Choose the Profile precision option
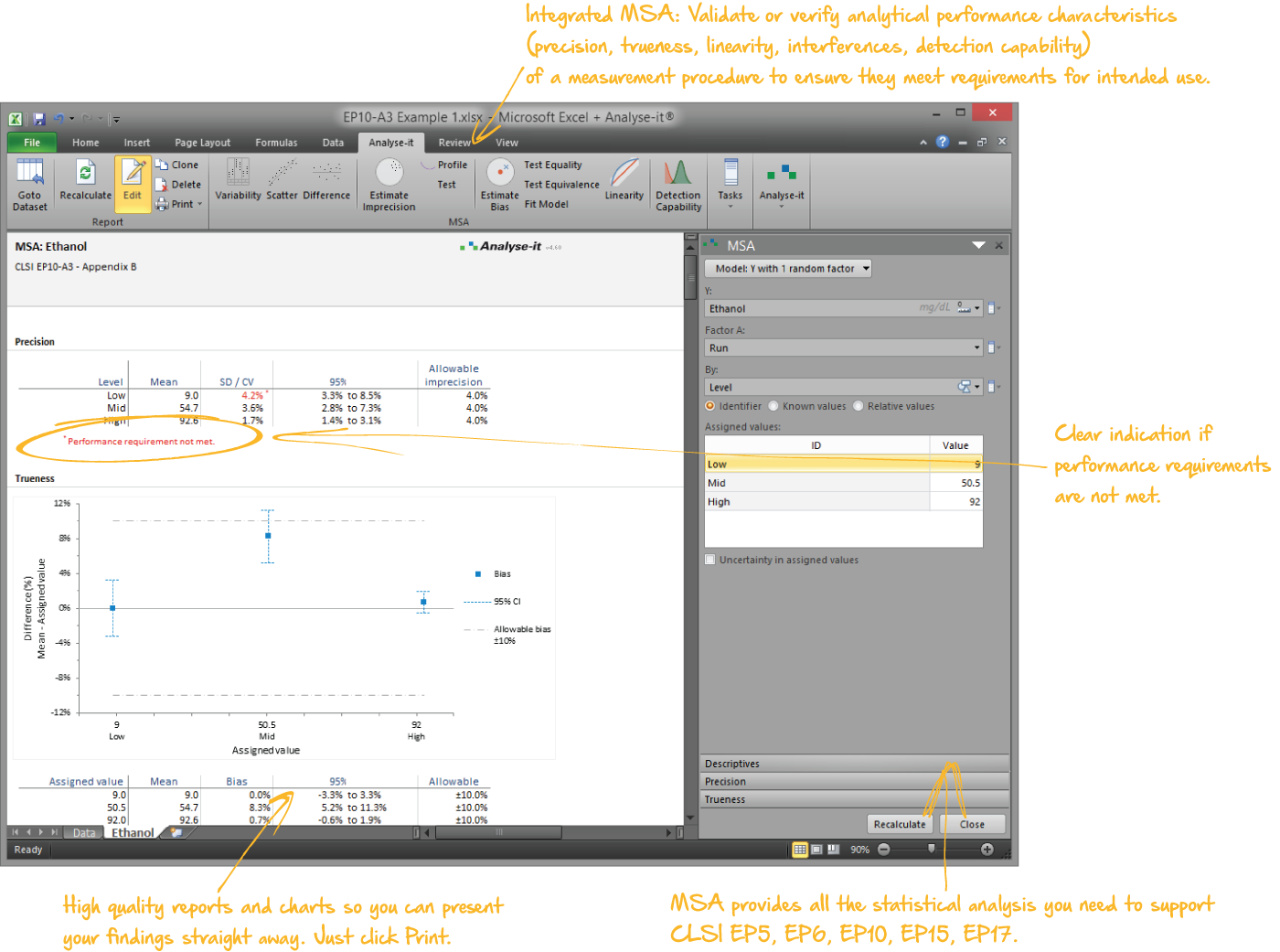 [444, 166]
